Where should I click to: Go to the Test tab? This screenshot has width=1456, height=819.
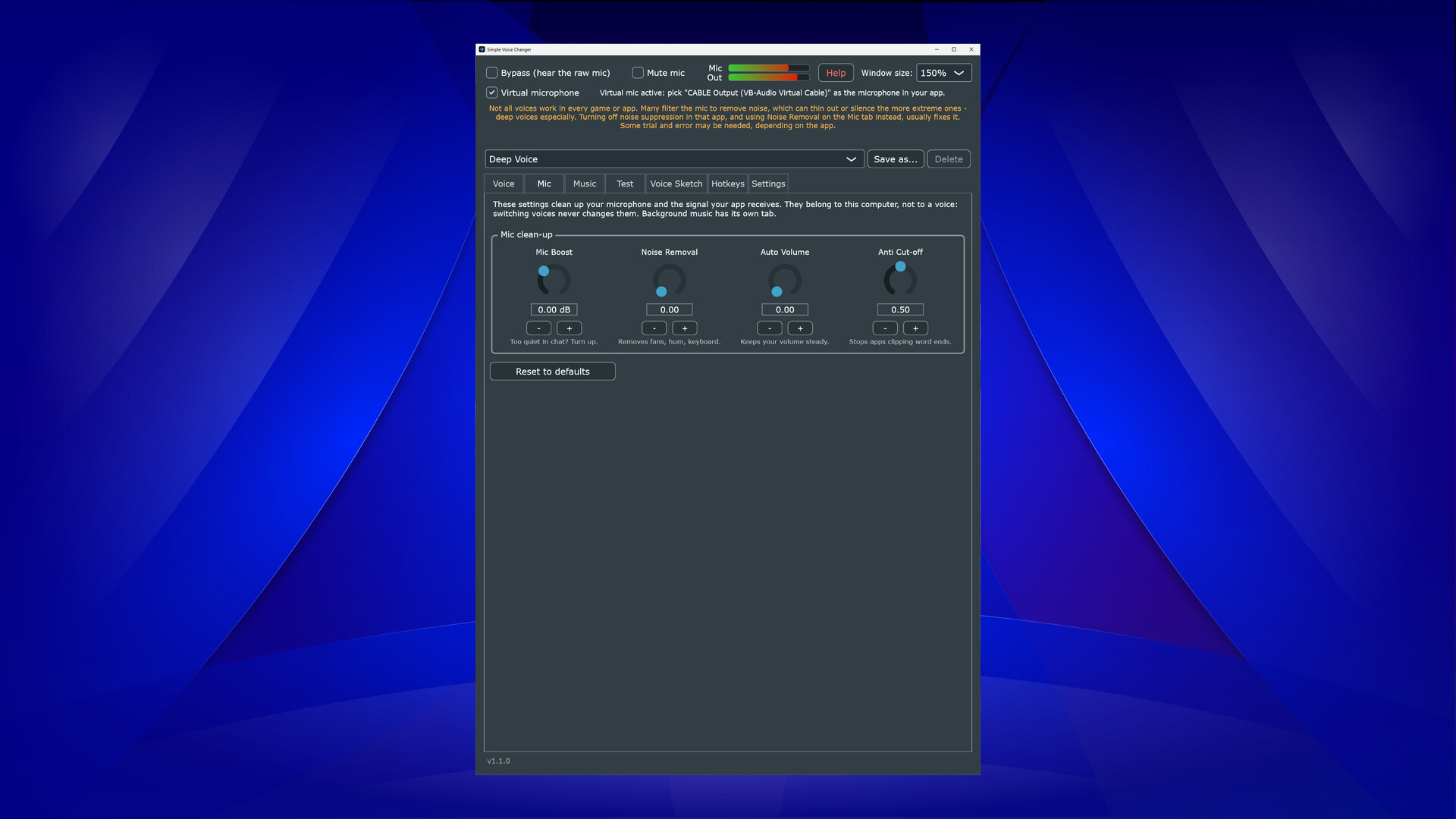625,184
